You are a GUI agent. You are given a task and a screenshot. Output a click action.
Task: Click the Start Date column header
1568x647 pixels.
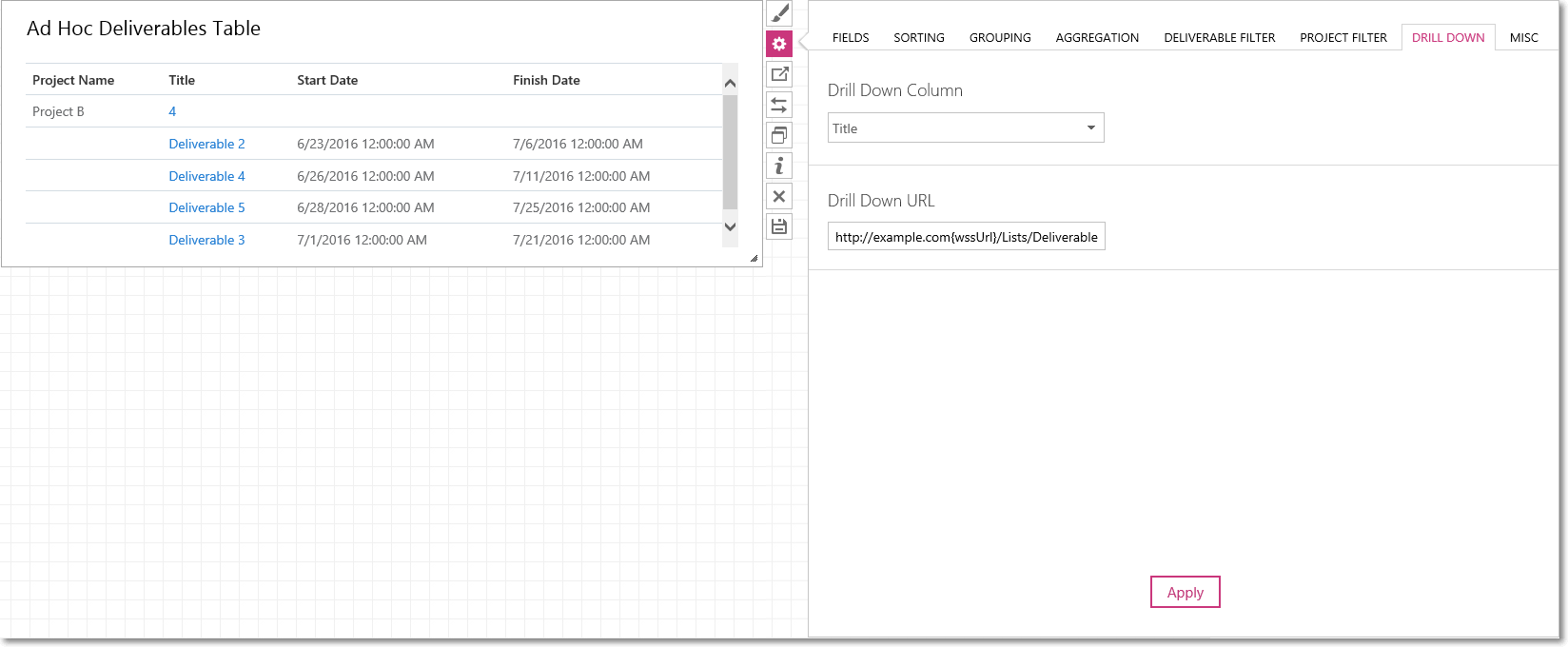327,80
